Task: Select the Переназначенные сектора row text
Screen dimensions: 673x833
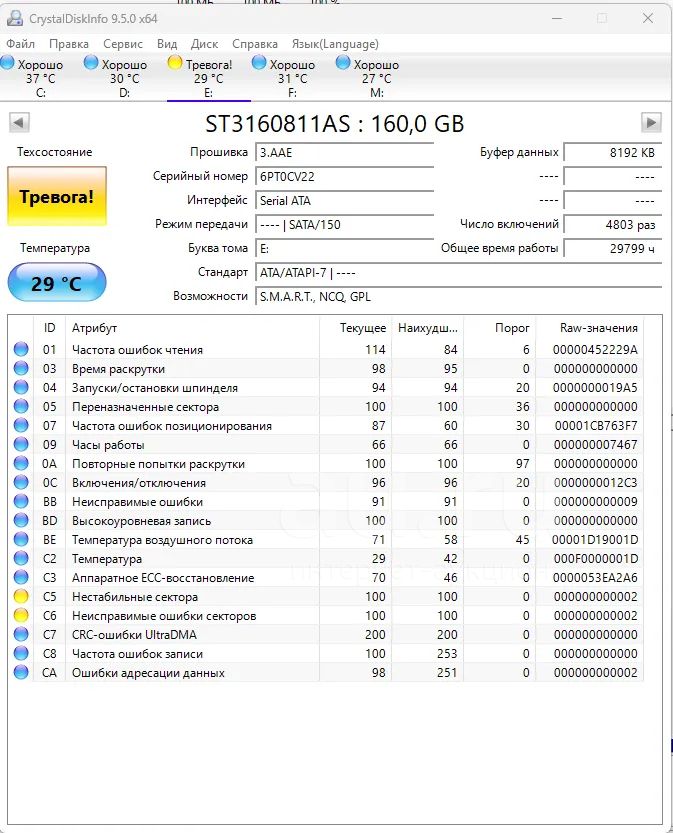Action: 146,407
